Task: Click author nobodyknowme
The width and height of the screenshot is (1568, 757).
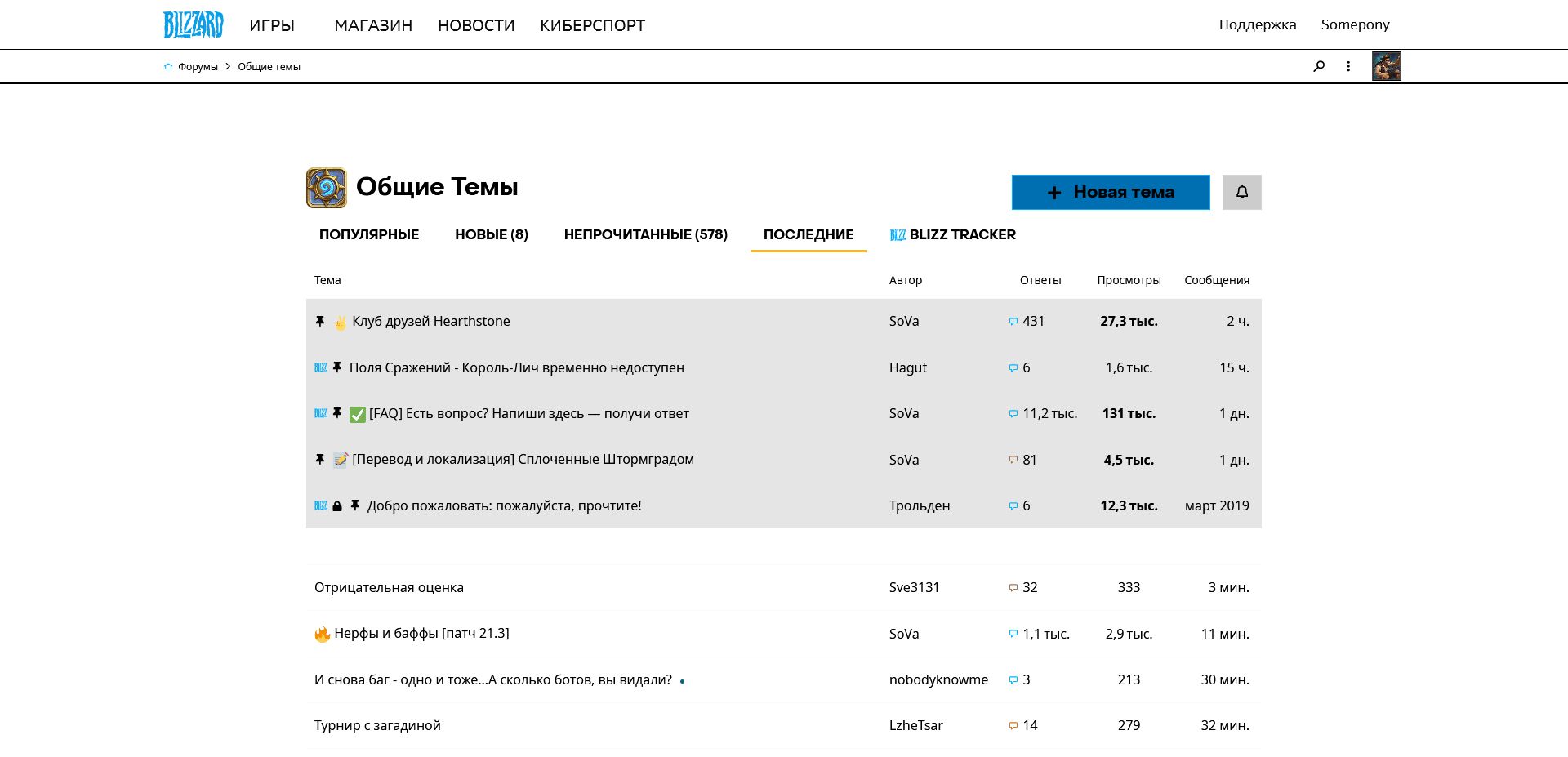Action: pos(938,679)
